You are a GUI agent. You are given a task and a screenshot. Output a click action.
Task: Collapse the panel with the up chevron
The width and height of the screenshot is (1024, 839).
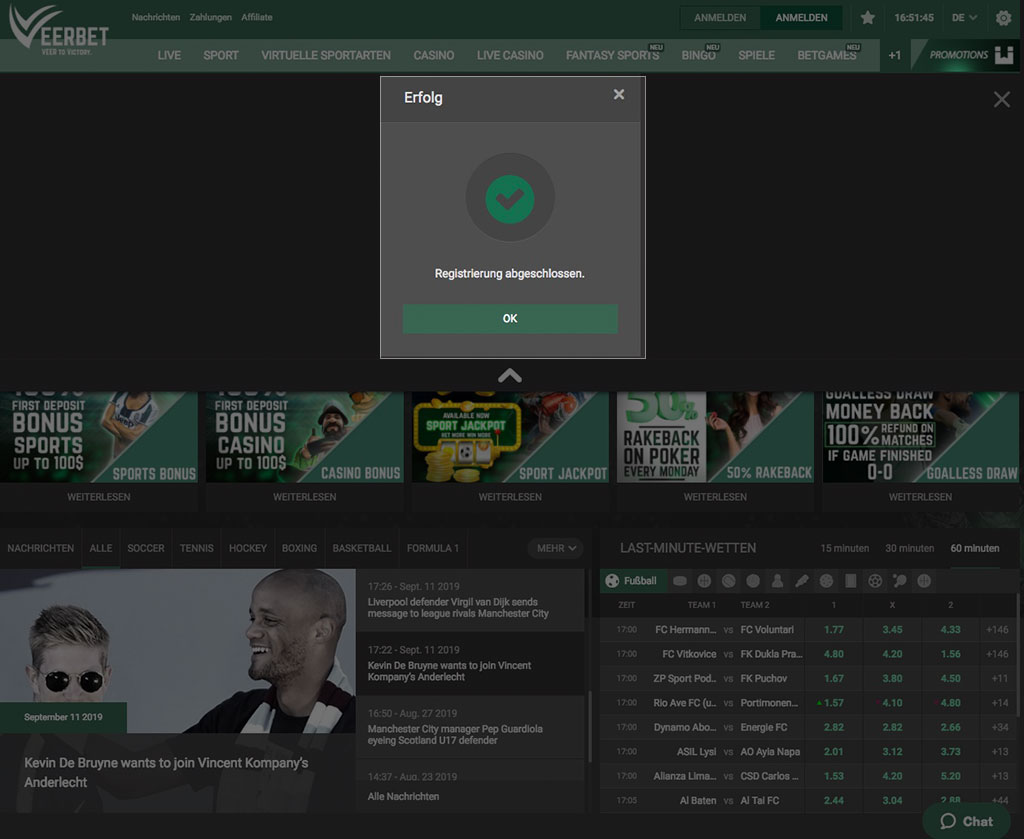click(510, 375)
